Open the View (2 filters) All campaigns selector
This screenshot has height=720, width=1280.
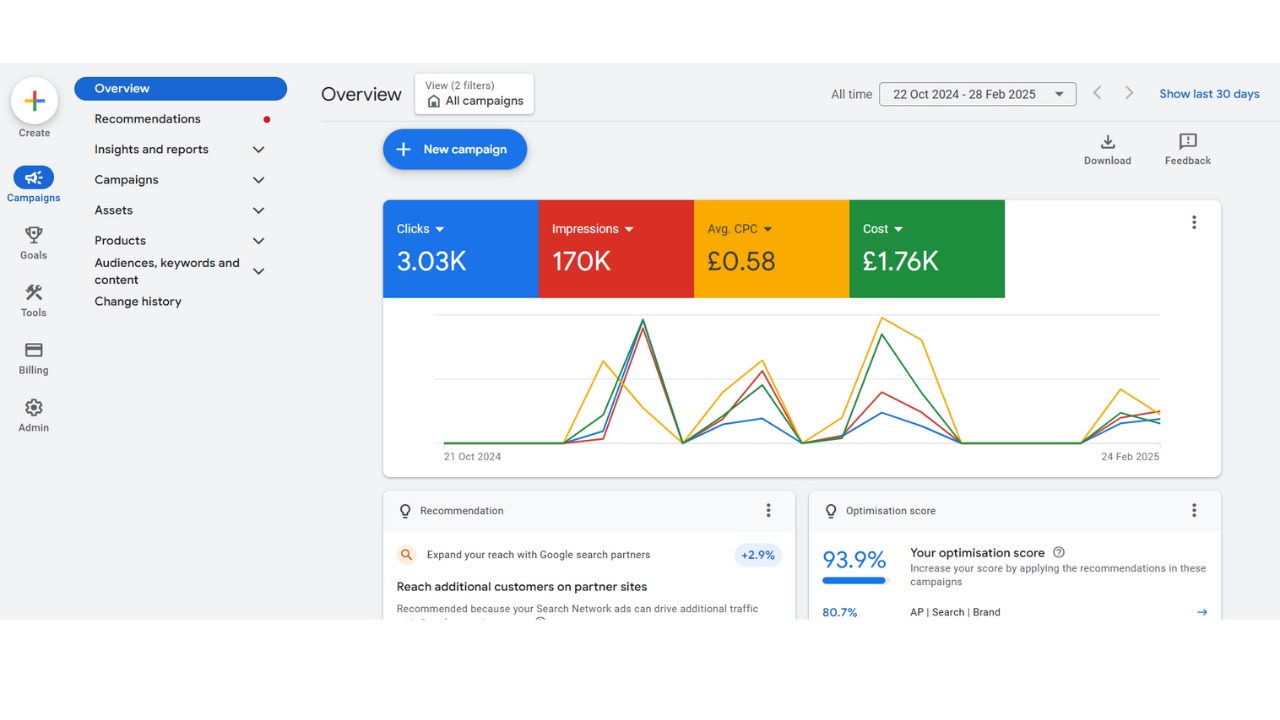(474, 94)
